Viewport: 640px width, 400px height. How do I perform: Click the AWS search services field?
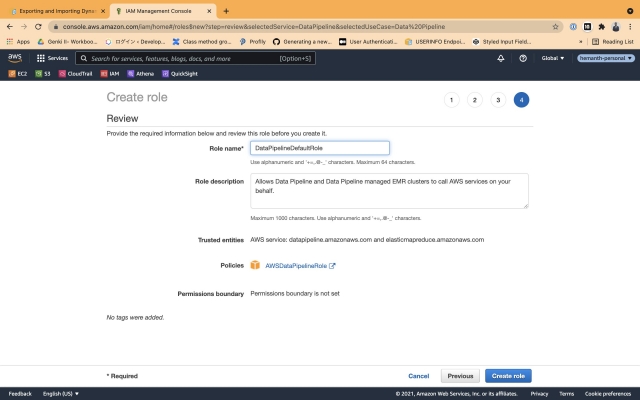(x=195, y=58)
